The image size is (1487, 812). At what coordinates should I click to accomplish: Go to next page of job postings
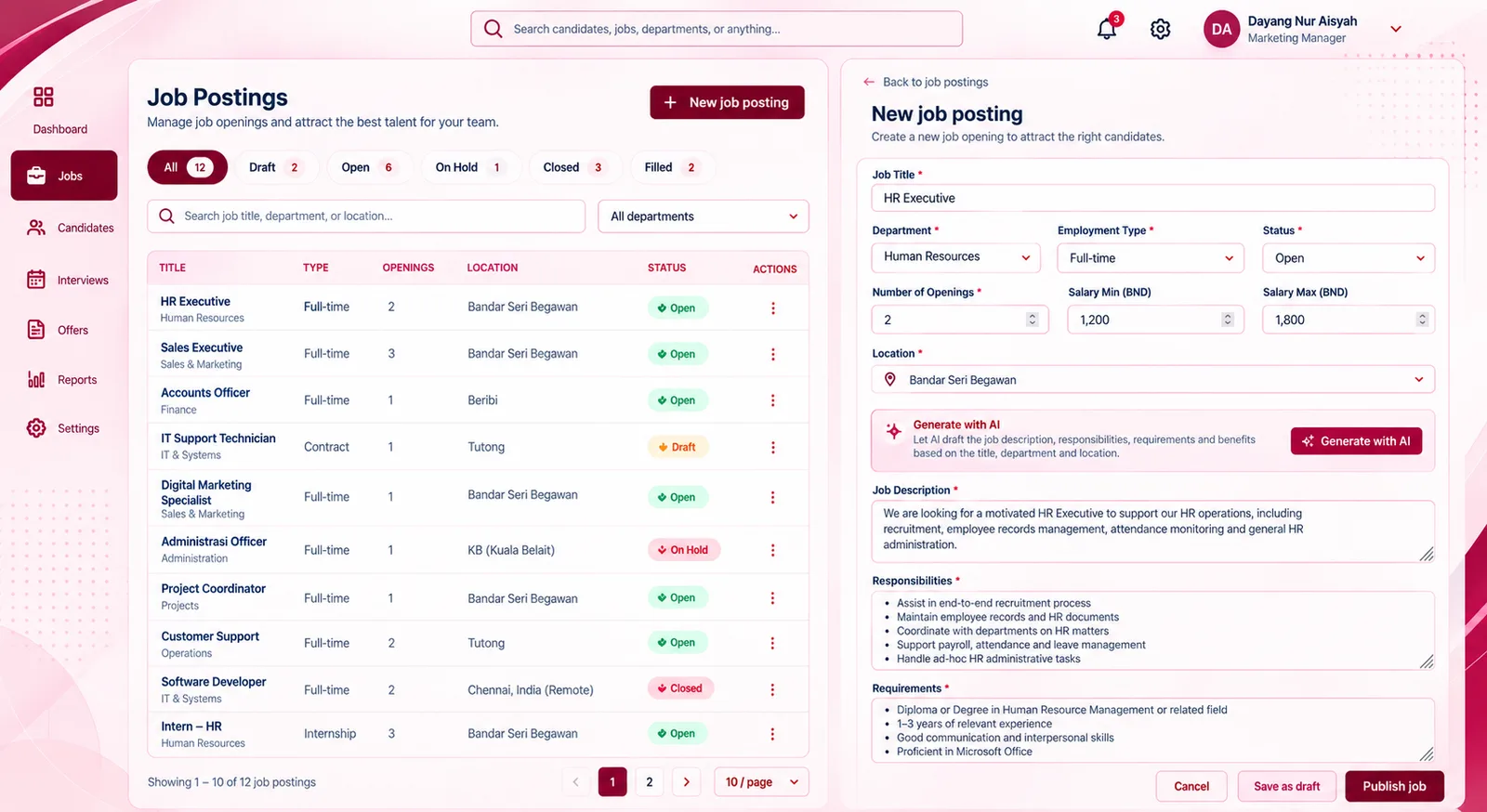pos(687,781)
